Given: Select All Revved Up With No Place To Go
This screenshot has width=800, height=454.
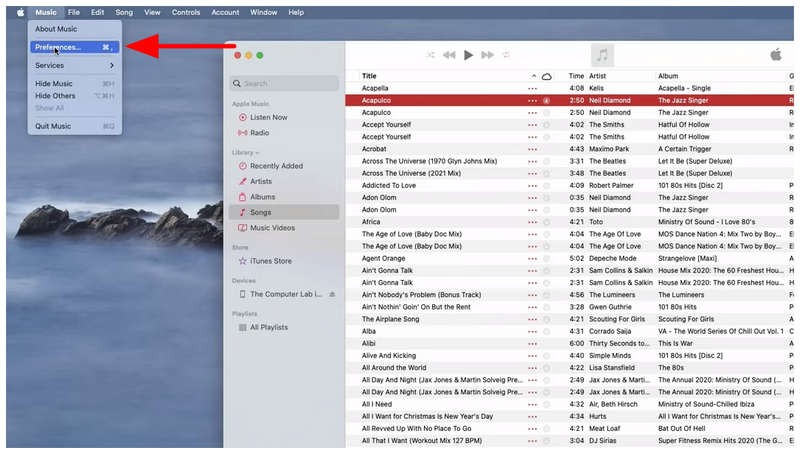Looking at the screenshot, I should click(x=569, y=428).
